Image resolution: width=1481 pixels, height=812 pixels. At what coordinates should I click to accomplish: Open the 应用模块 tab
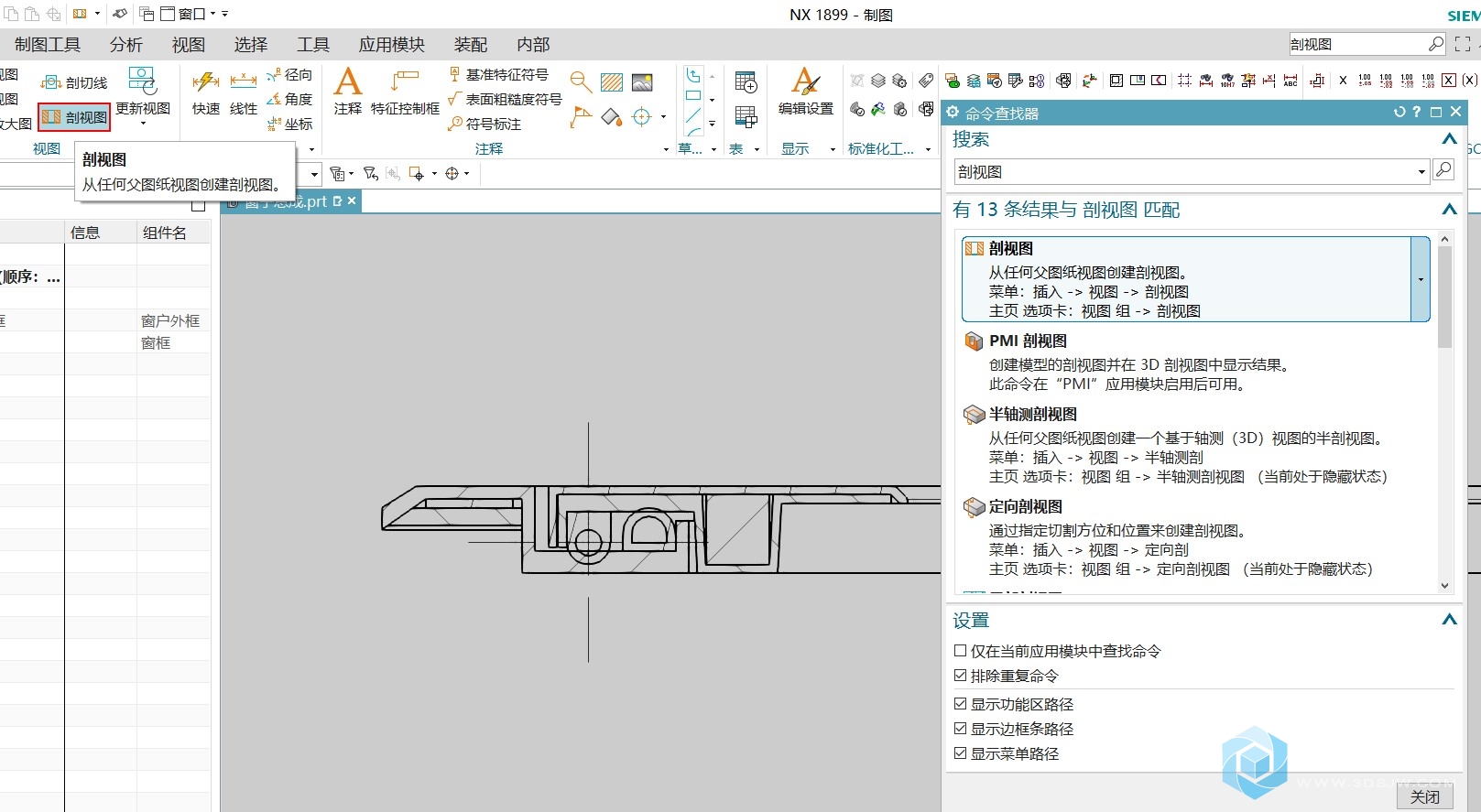(x=392, y=45)
